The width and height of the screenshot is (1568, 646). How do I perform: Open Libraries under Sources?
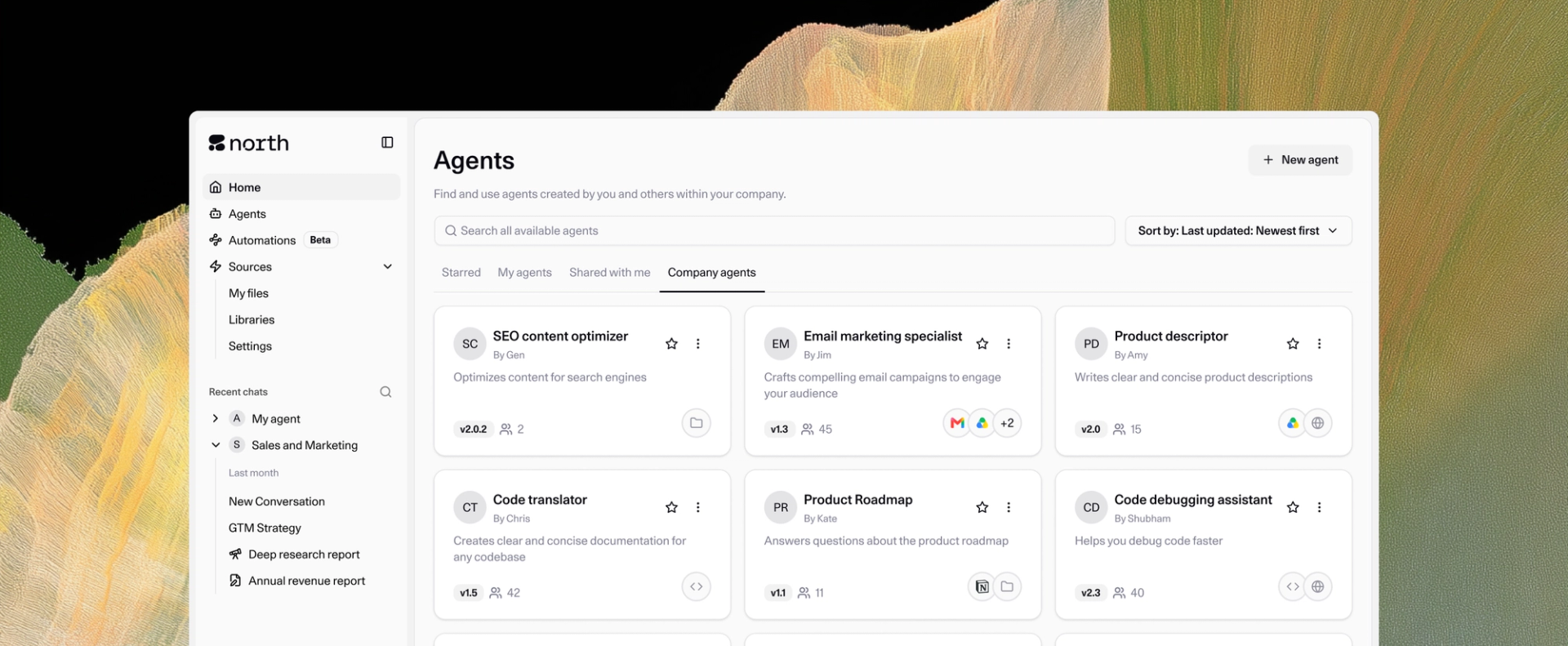[x=252, y=319]
